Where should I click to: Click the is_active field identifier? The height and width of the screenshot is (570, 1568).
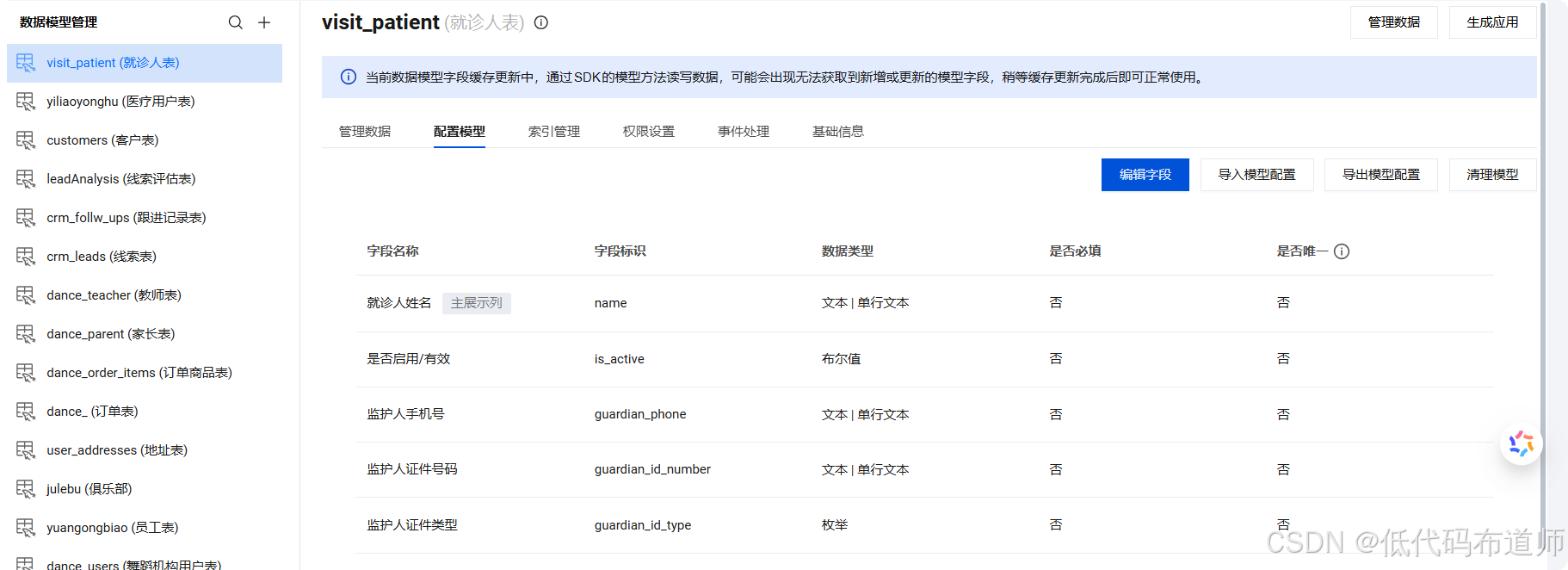coord(620,359)
